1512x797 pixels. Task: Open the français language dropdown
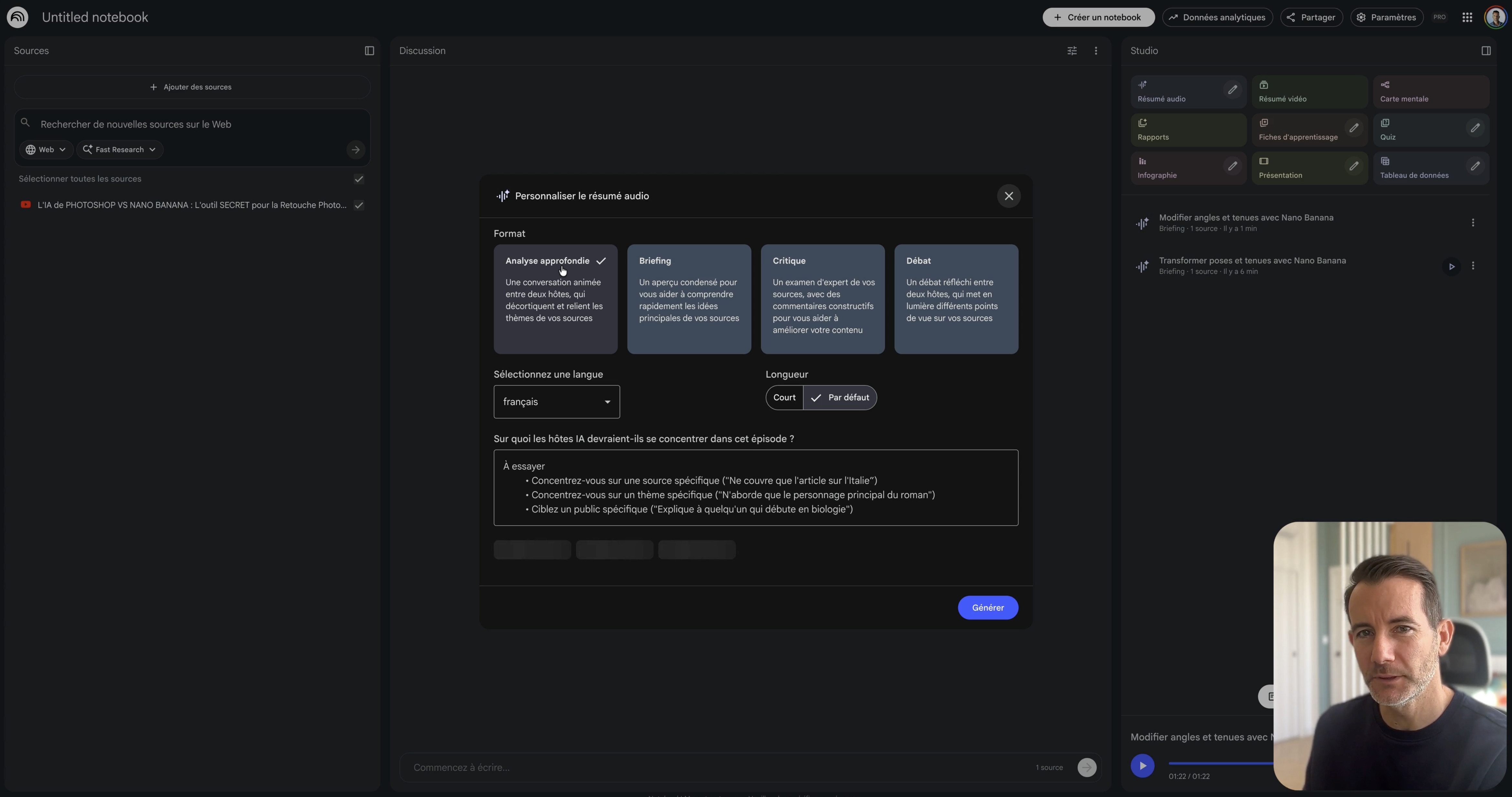(x=556, y=402)
